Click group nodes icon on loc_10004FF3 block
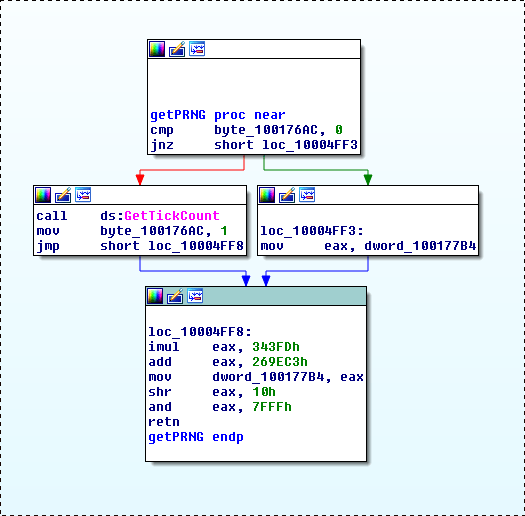 click(x=307, y=195)
